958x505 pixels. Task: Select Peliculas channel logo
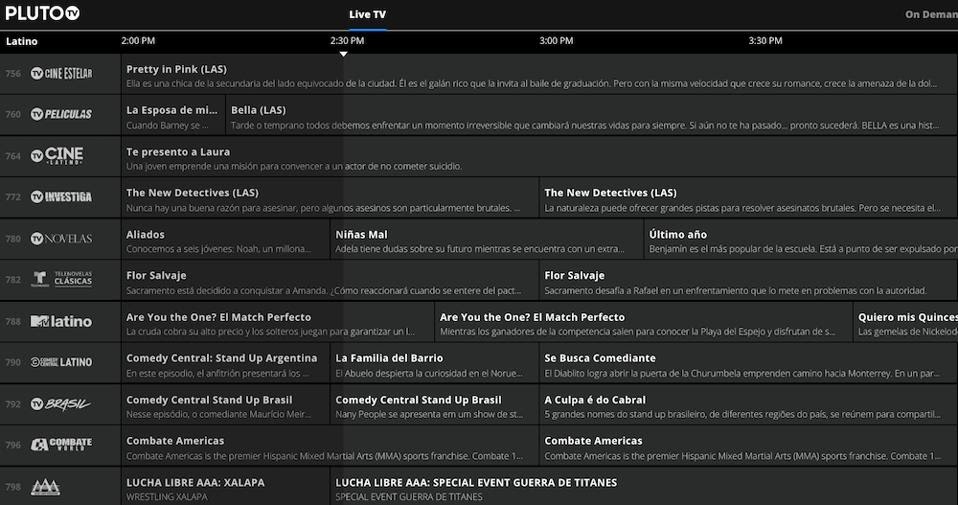(x=61, y=114)
